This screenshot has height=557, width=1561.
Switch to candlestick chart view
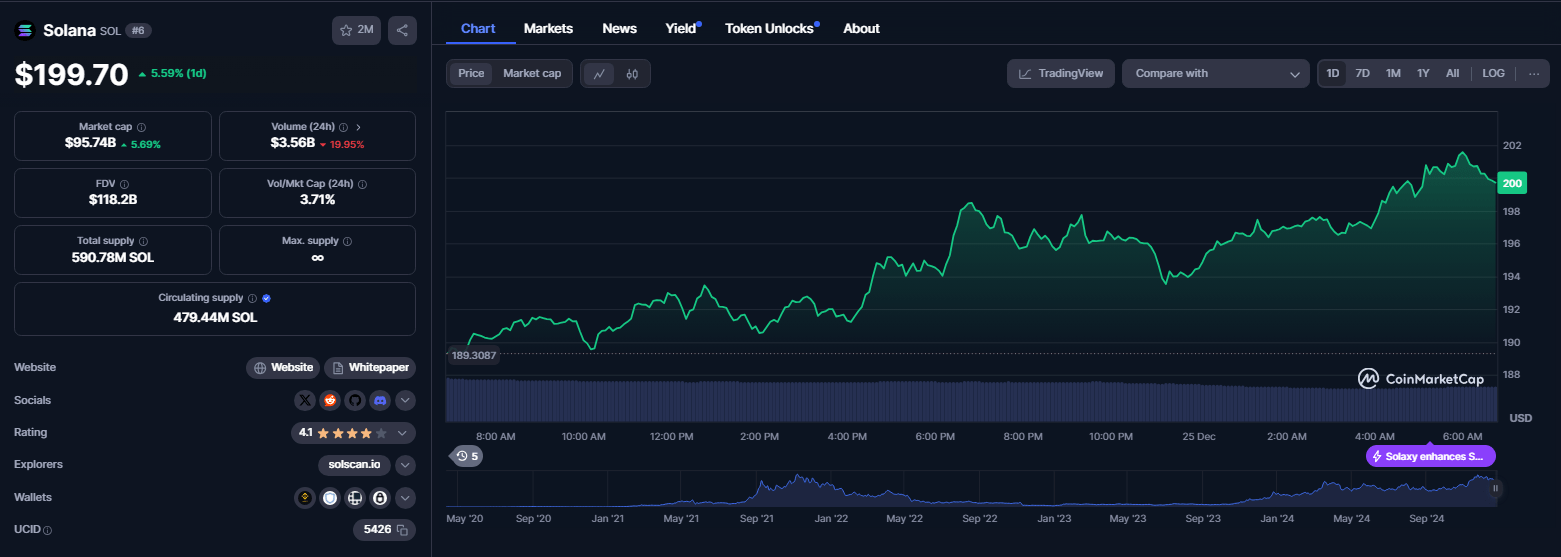tap(632, 73)
